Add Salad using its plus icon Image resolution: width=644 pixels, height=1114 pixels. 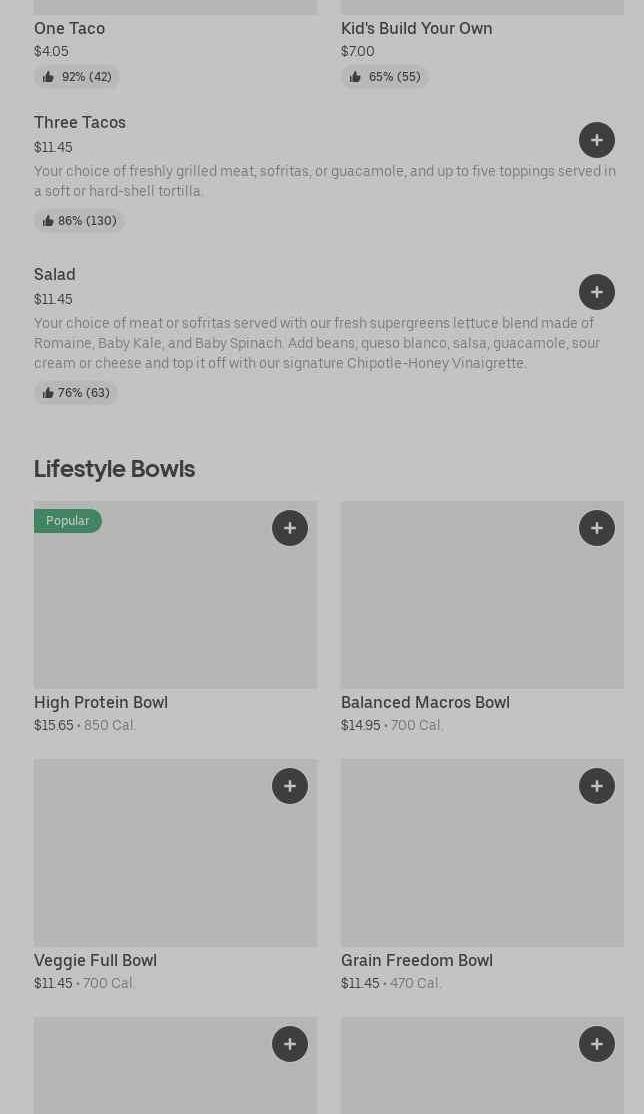click(x=597, y=292)
